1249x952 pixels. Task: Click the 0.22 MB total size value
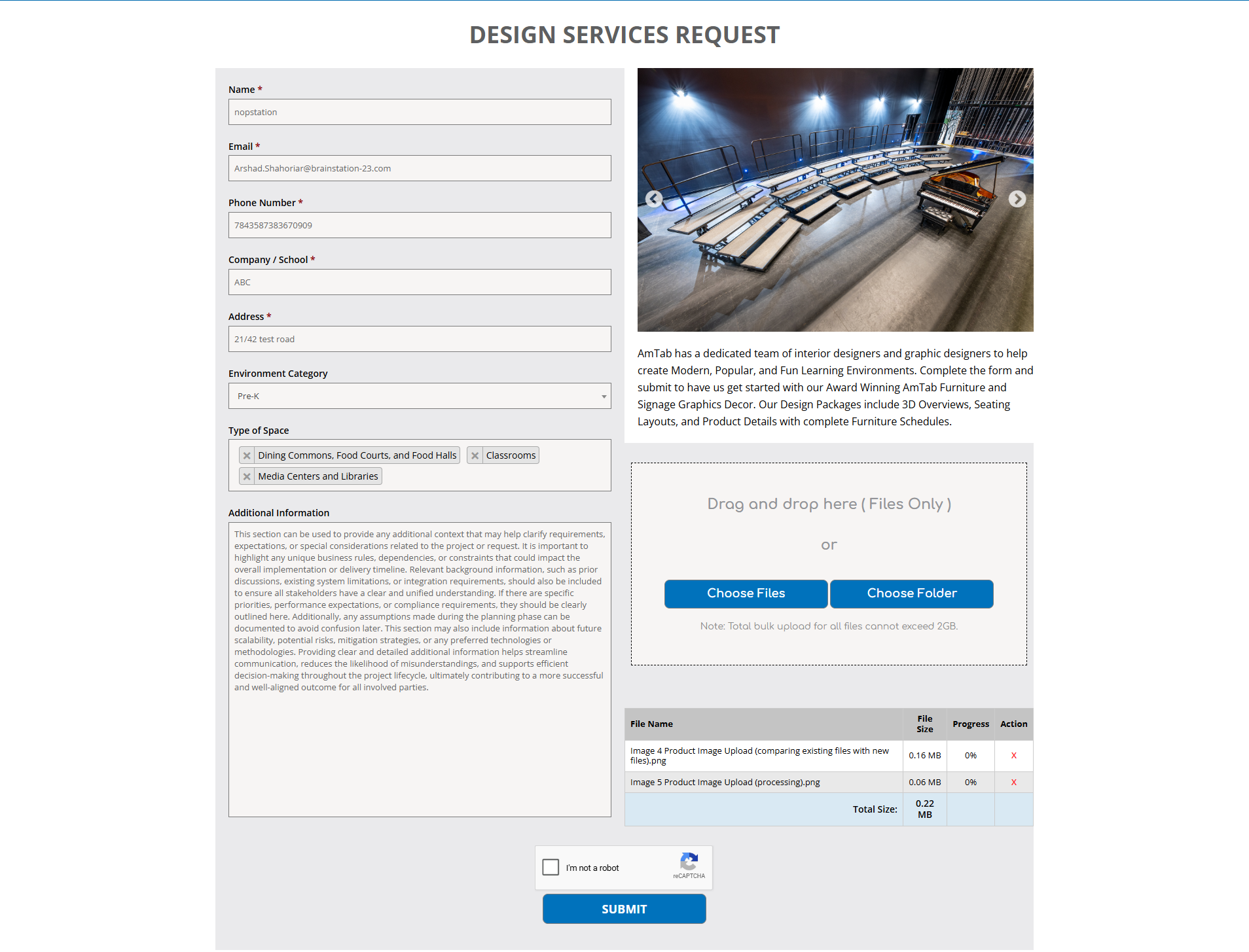coord(925,809)
